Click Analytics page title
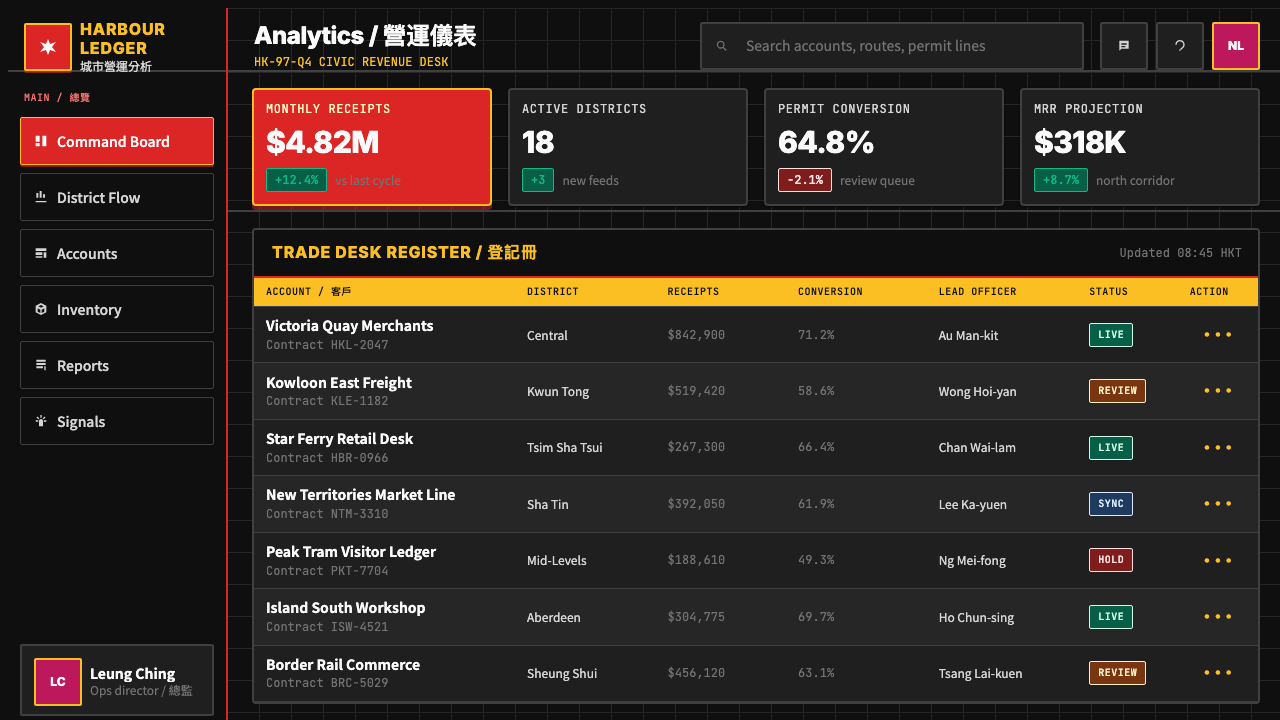Image resolution: width=1280 pixels, height=720 pixels. [365, 36]
